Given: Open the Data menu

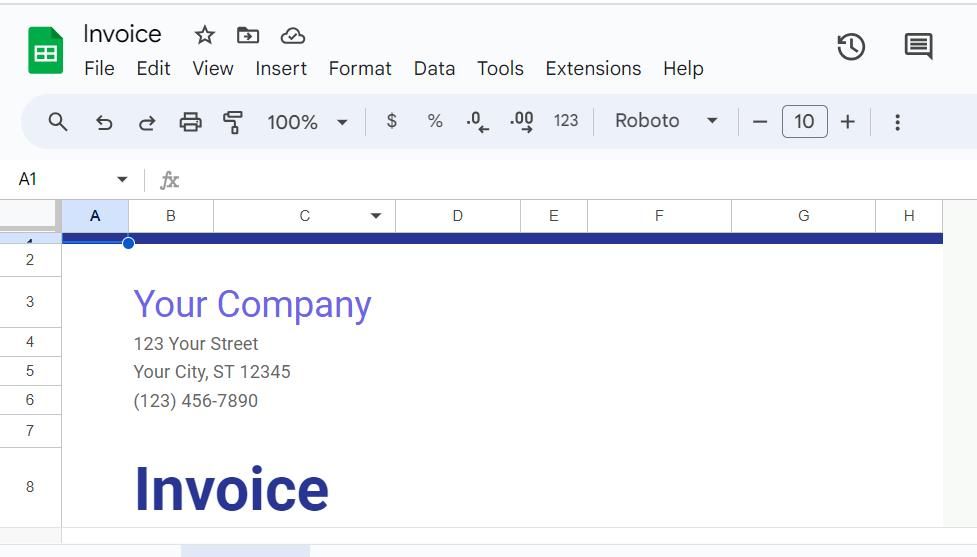Looking at the screenshot, I should click(434, 69).
